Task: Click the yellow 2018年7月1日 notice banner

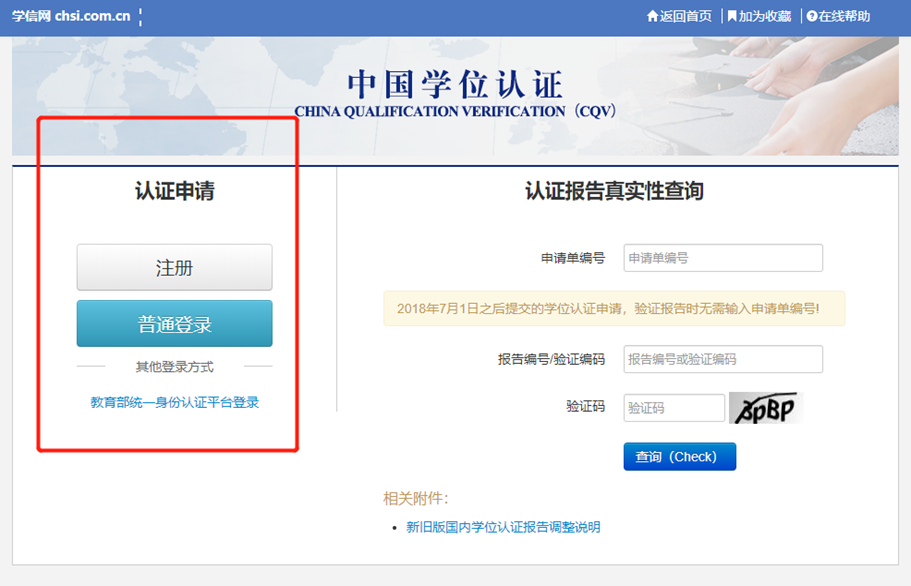Action: [613, 309]
